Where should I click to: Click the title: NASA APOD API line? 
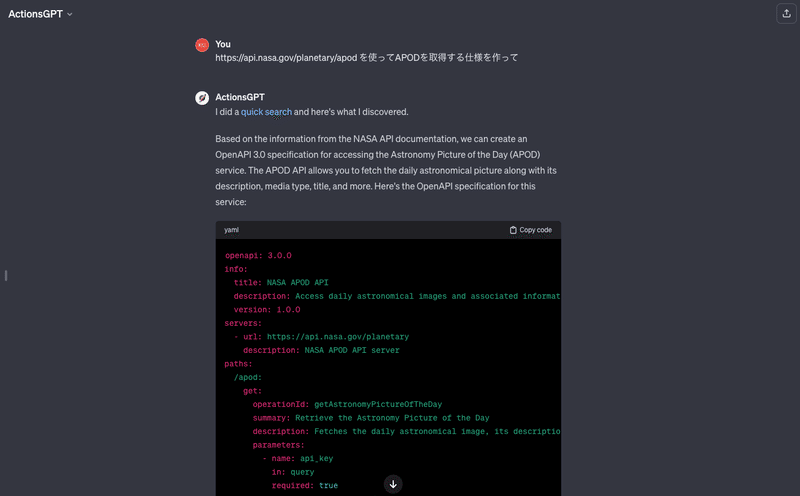pos(281,283)
